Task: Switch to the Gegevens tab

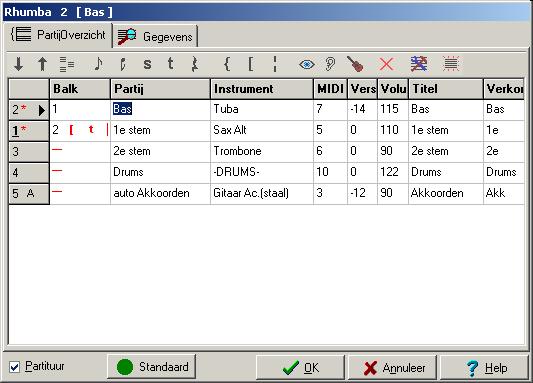Action: pos(155,36)
